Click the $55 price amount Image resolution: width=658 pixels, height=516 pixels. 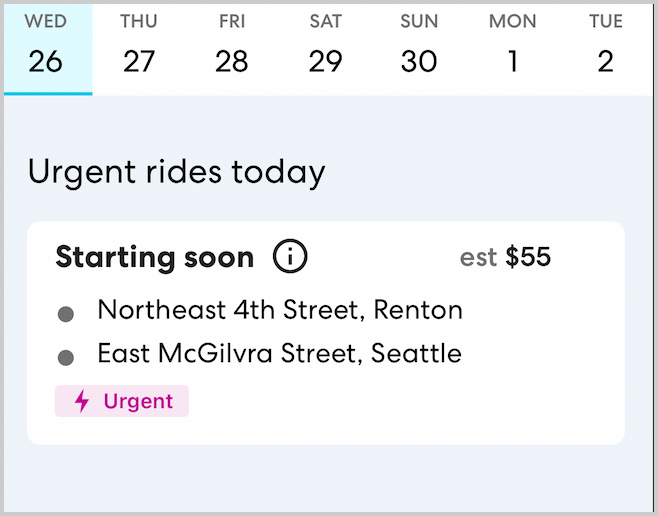point(528,257)
